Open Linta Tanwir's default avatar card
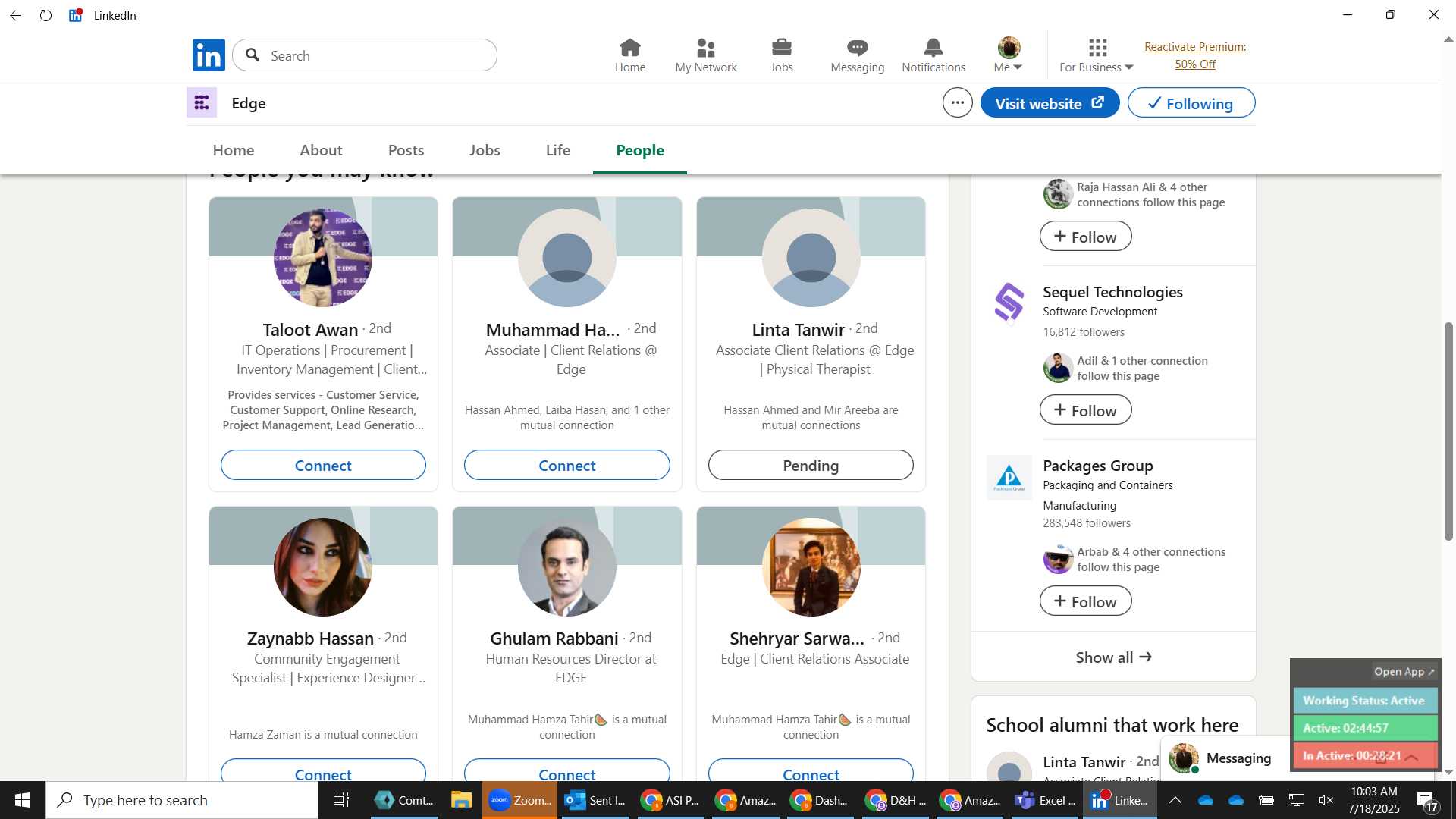This screenshot has height=819, width=1456. pyautogui.click(x=811, y=258)
